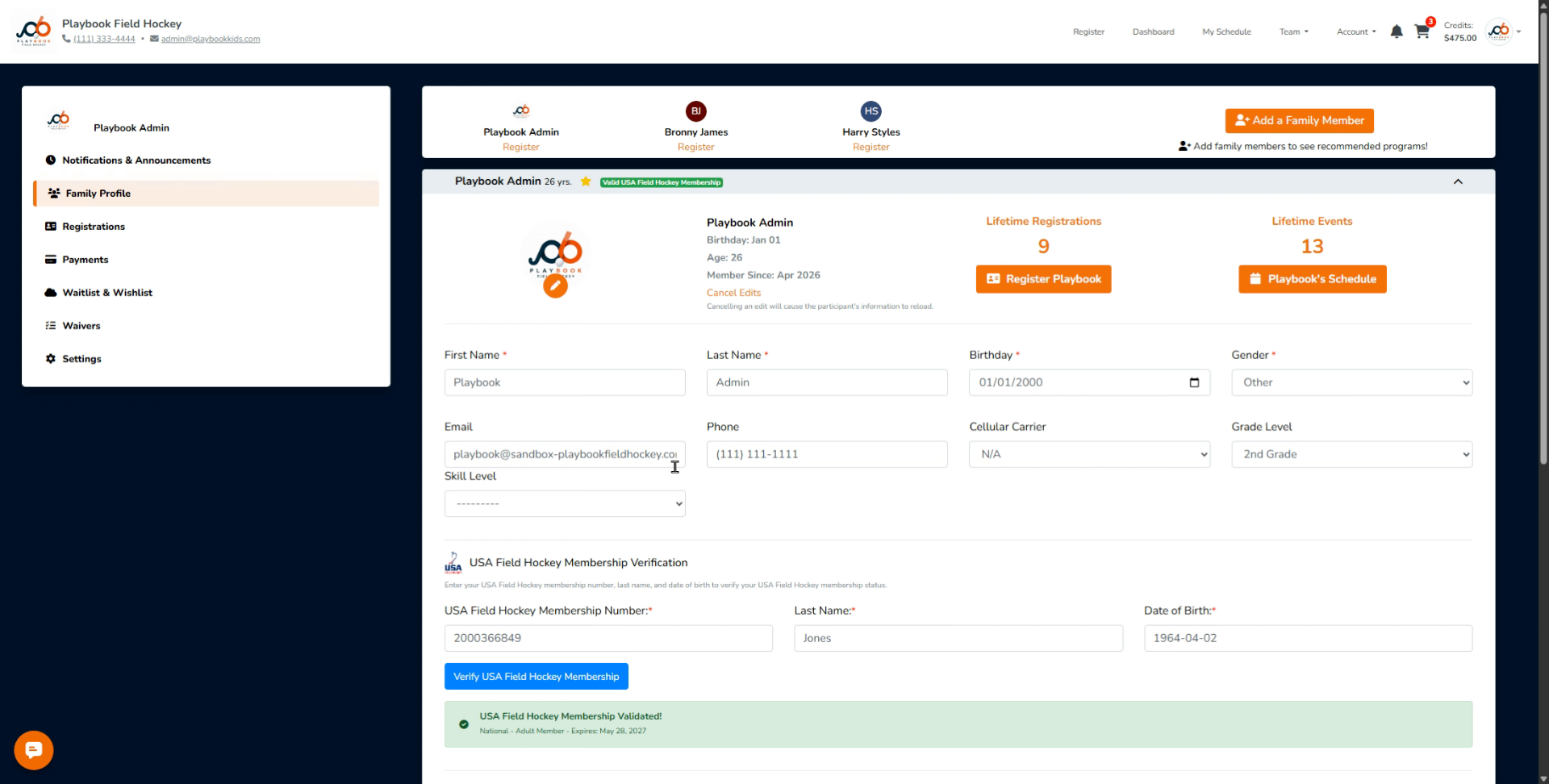The image size is (1549, 784).
Task: Click the phone icon in the header
Action: pos(66,39)
